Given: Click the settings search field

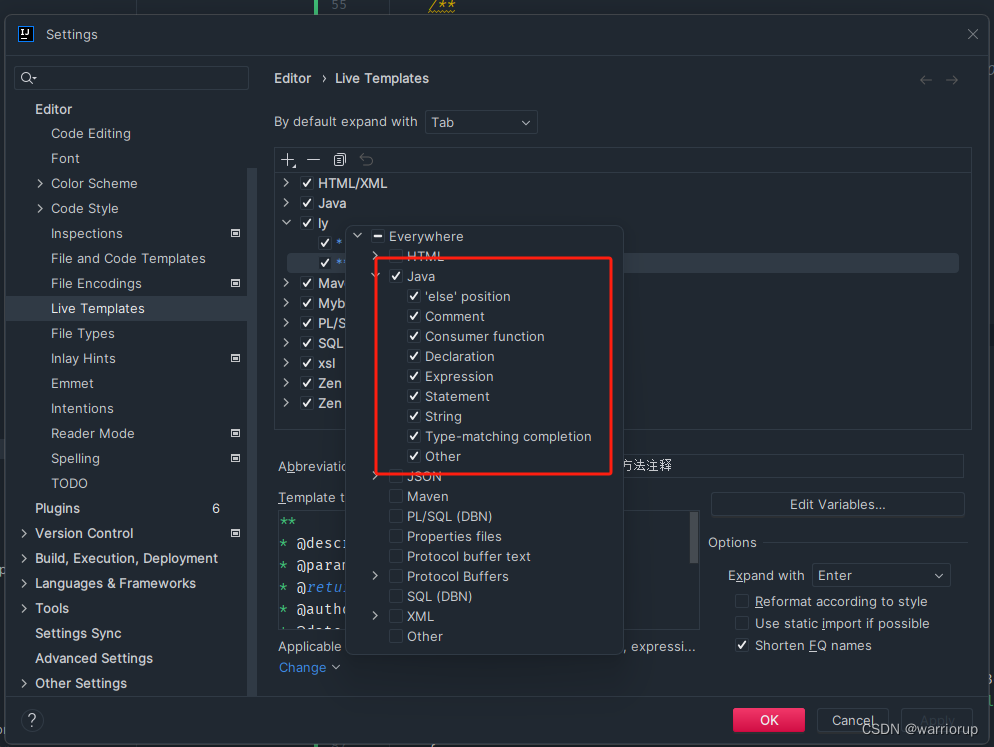Looking at the screenshot, I should pos(131,78).
